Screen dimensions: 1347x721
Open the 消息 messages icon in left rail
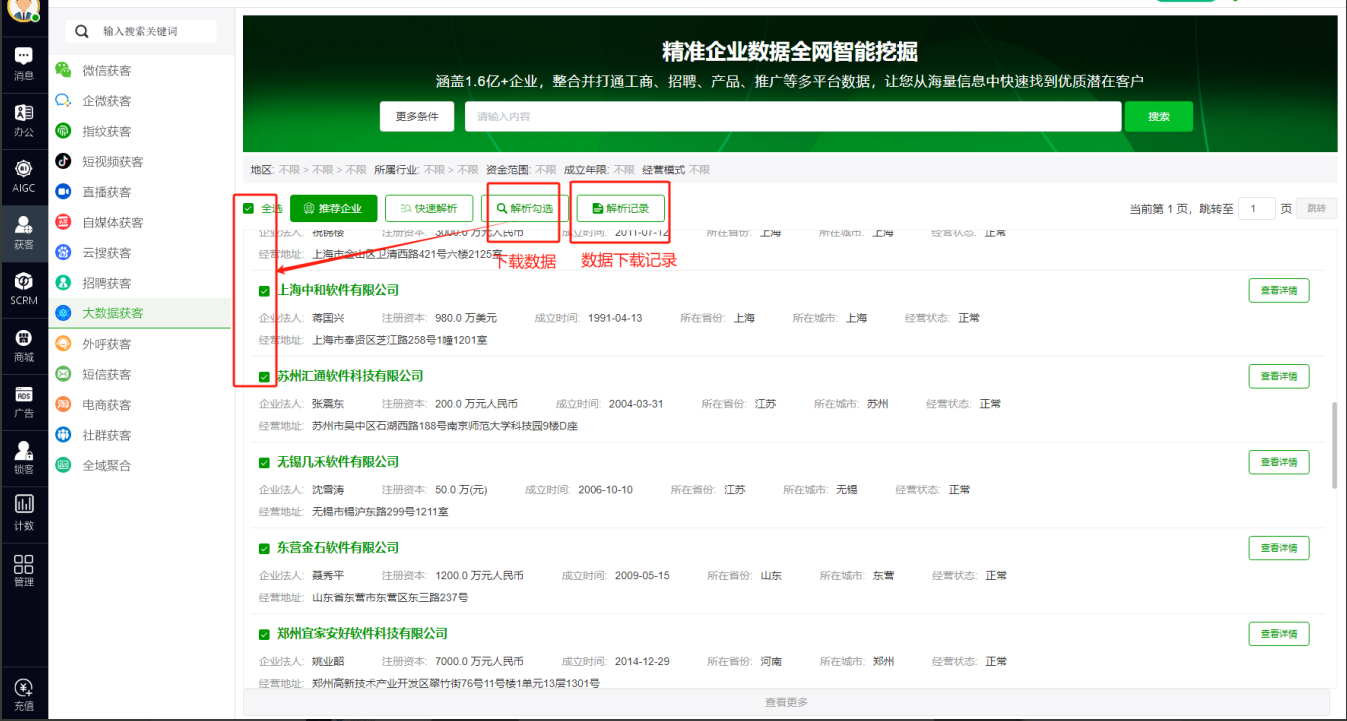24,63
